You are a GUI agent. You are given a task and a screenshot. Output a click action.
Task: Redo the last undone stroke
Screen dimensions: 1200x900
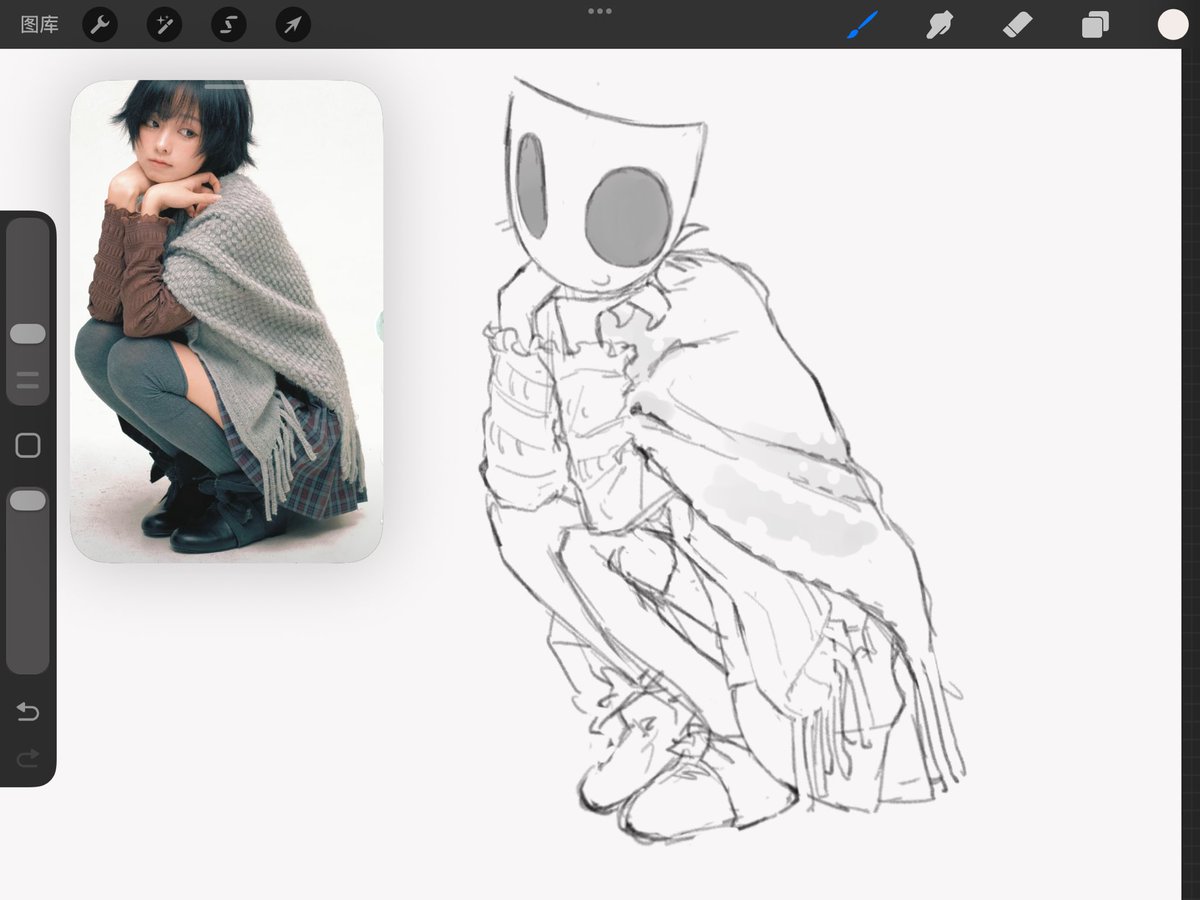pos(28,759)
